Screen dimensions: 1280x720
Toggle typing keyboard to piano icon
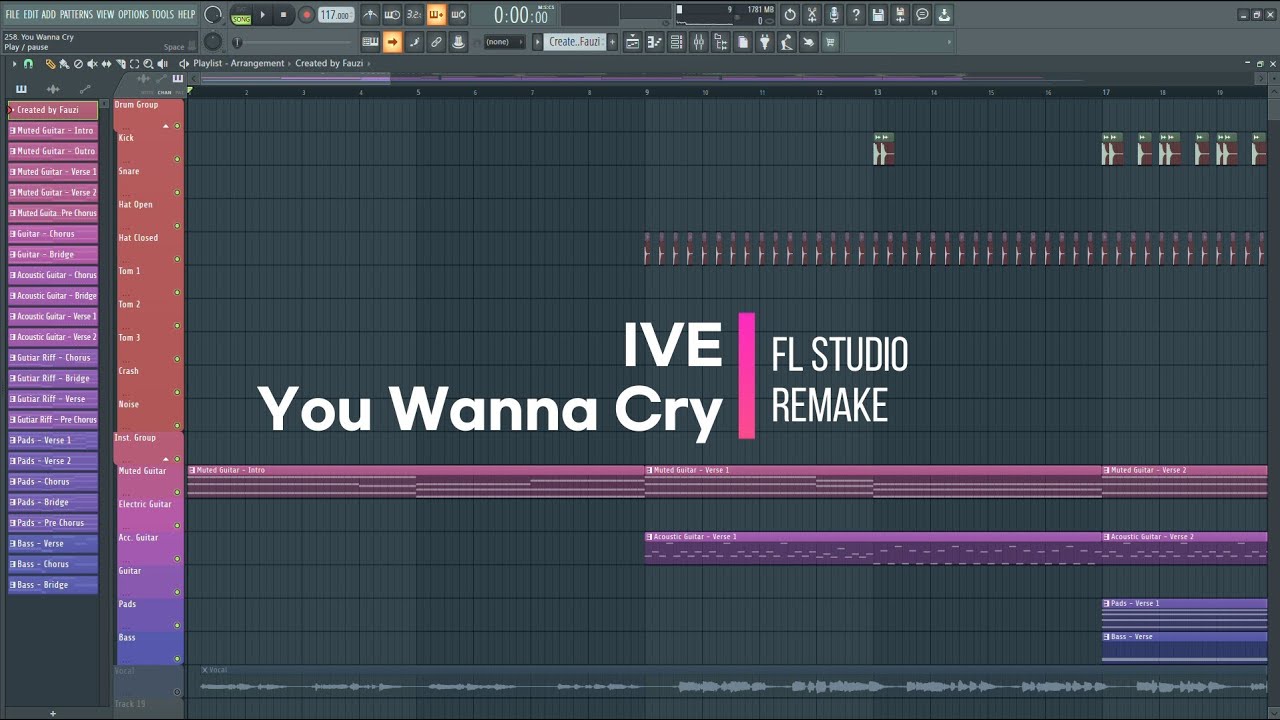[x=370, y=42]
